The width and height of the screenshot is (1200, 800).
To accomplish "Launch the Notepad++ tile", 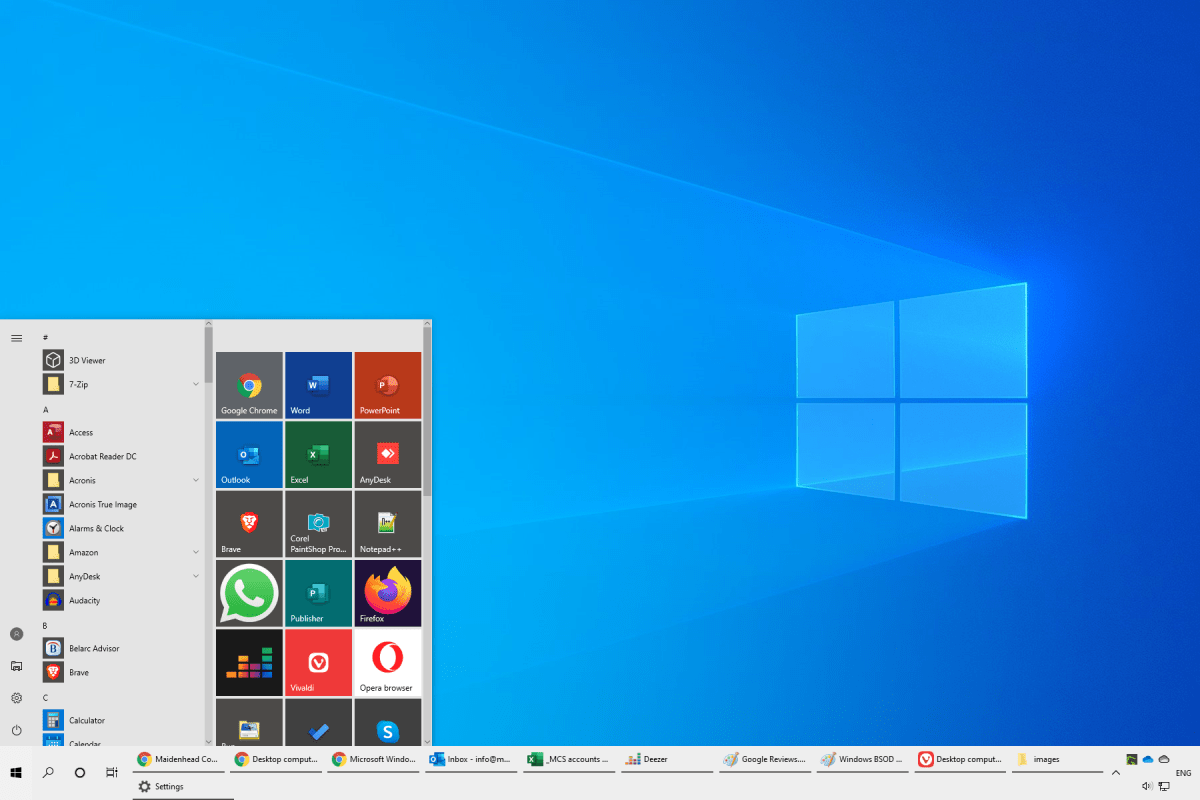I will click(x=388, y=524).
